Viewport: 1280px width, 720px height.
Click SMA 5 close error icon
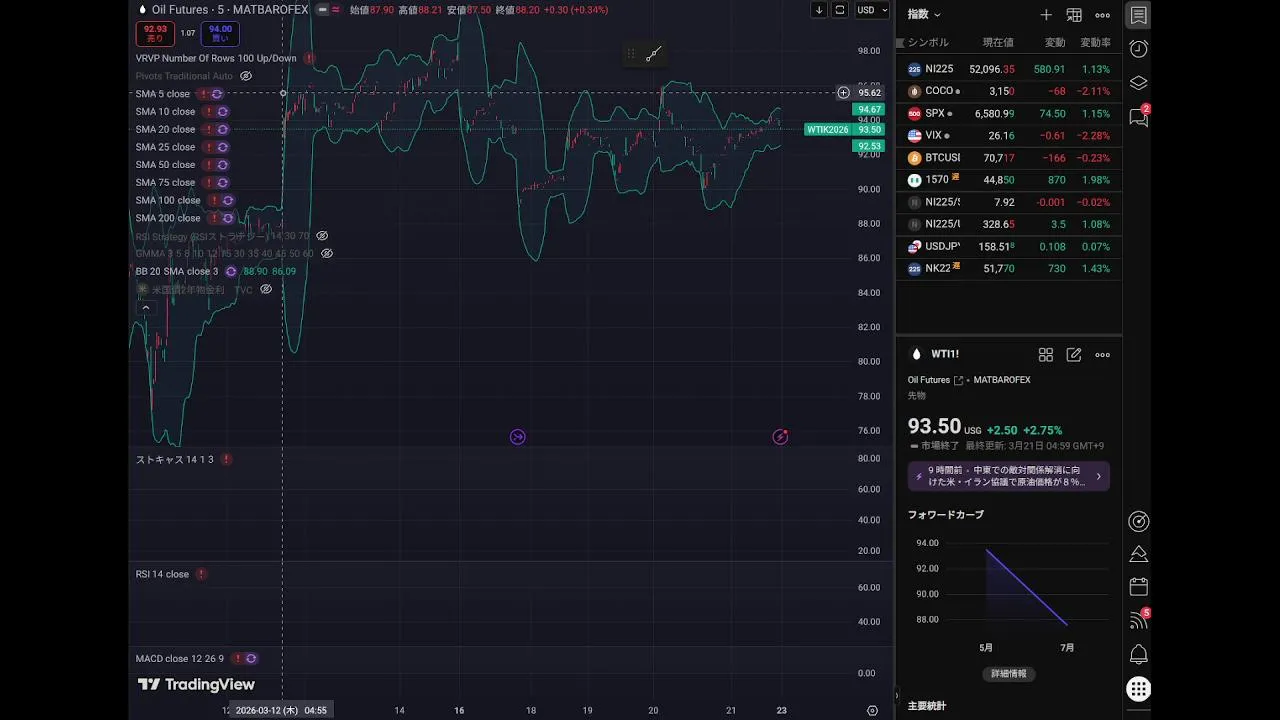pos(204,94)
